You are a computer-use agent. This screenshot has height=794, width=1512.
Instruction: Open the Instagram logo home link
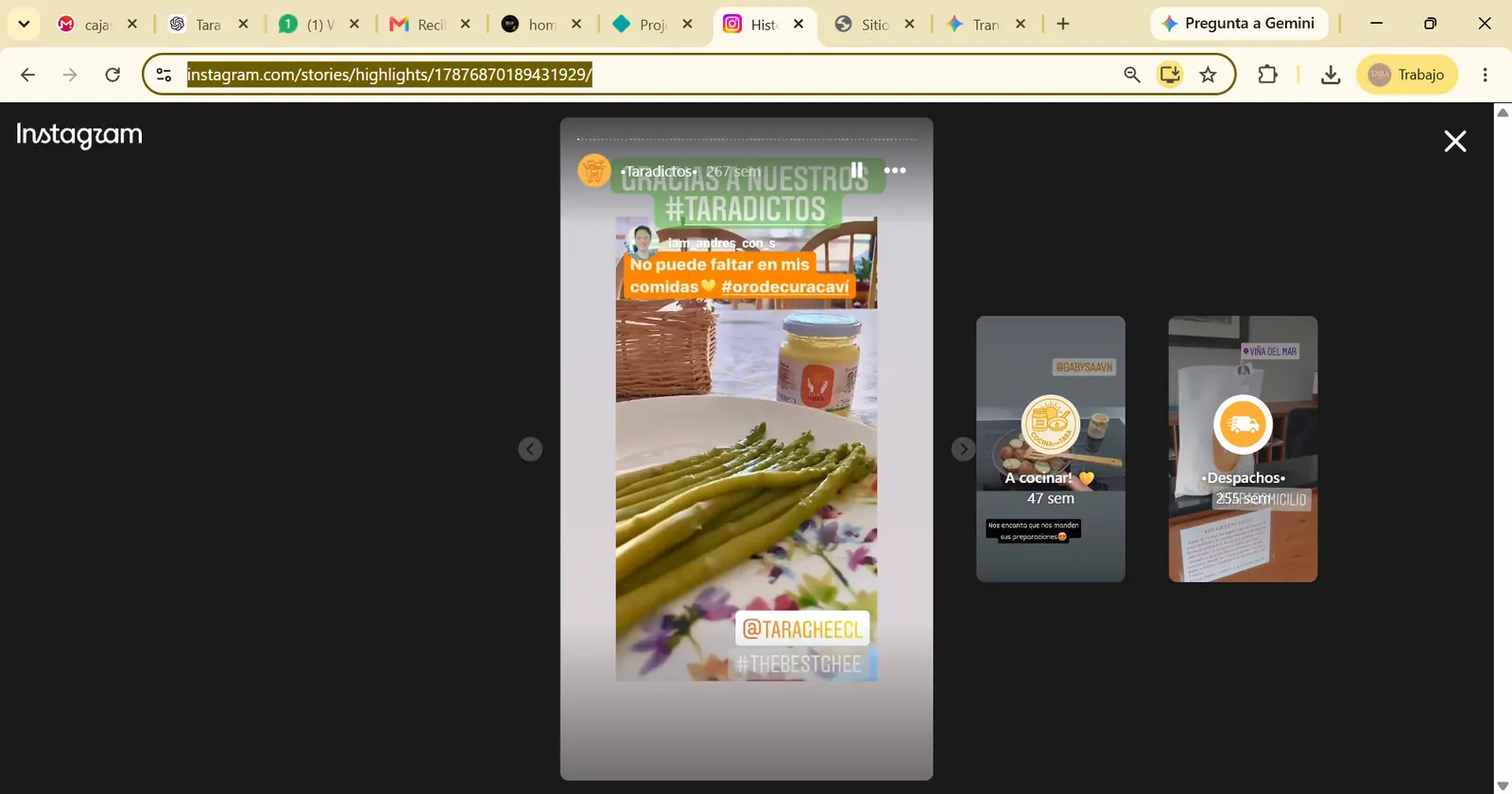pos(79,135)
